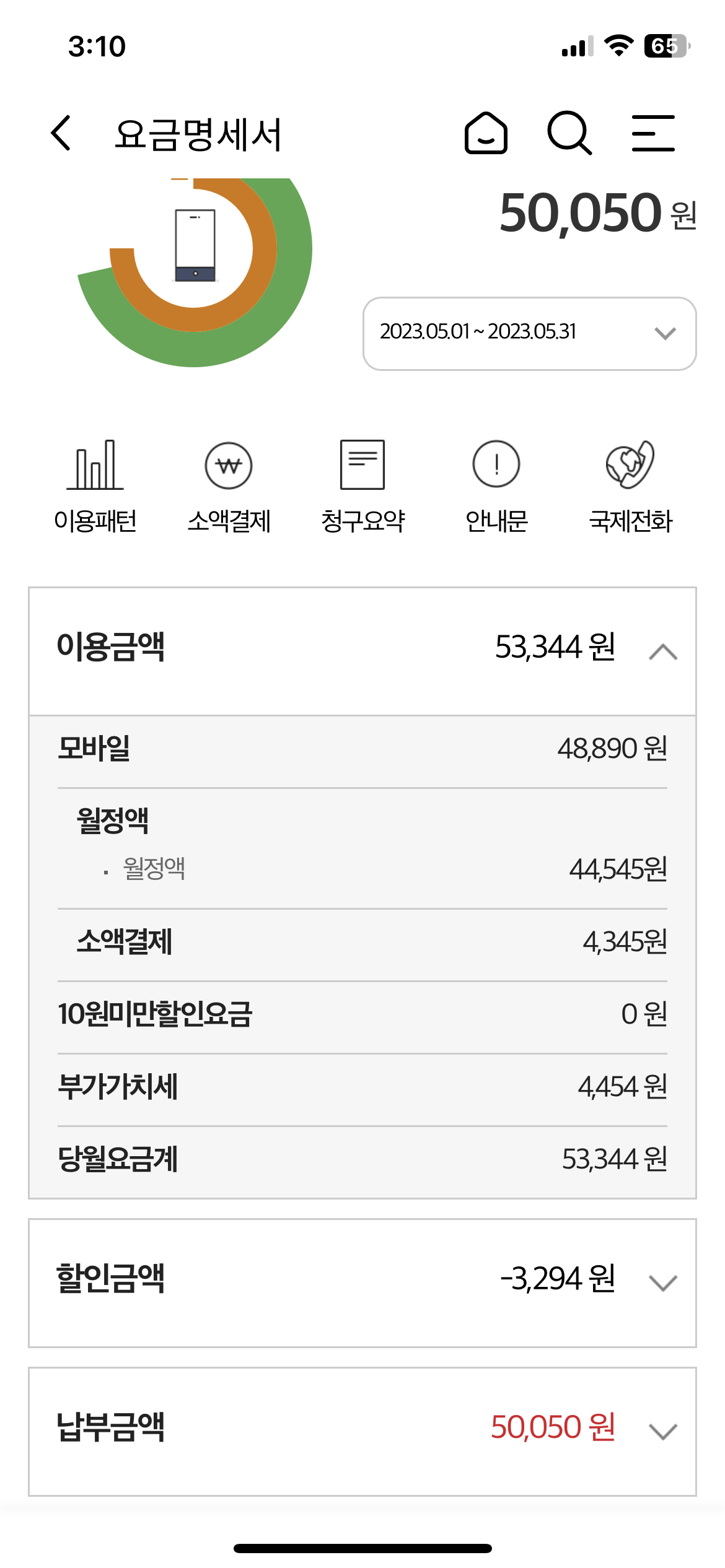Viewport: 725px width, 1568px height.
Task: Expand the 납부금액 section
Action: pos(663,1431)
